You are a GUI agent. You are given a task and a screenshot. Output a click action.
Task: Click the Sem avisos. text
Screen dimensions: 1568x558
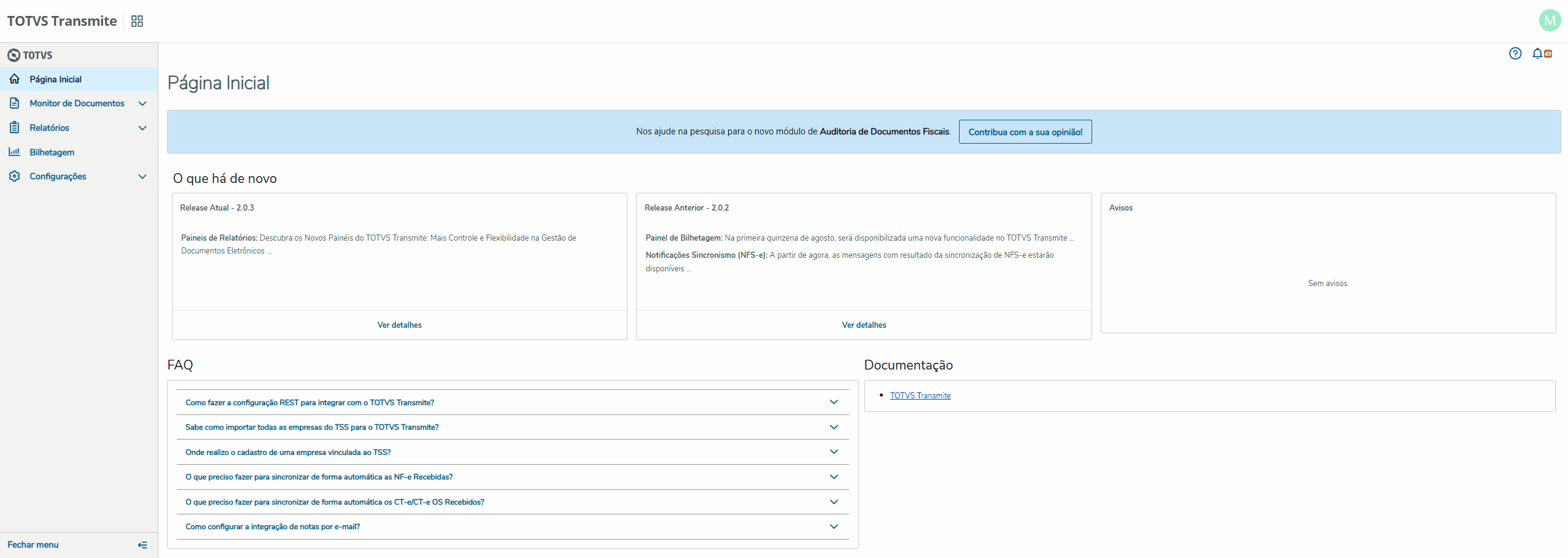pyautogui.click(x=1328, y=283)
